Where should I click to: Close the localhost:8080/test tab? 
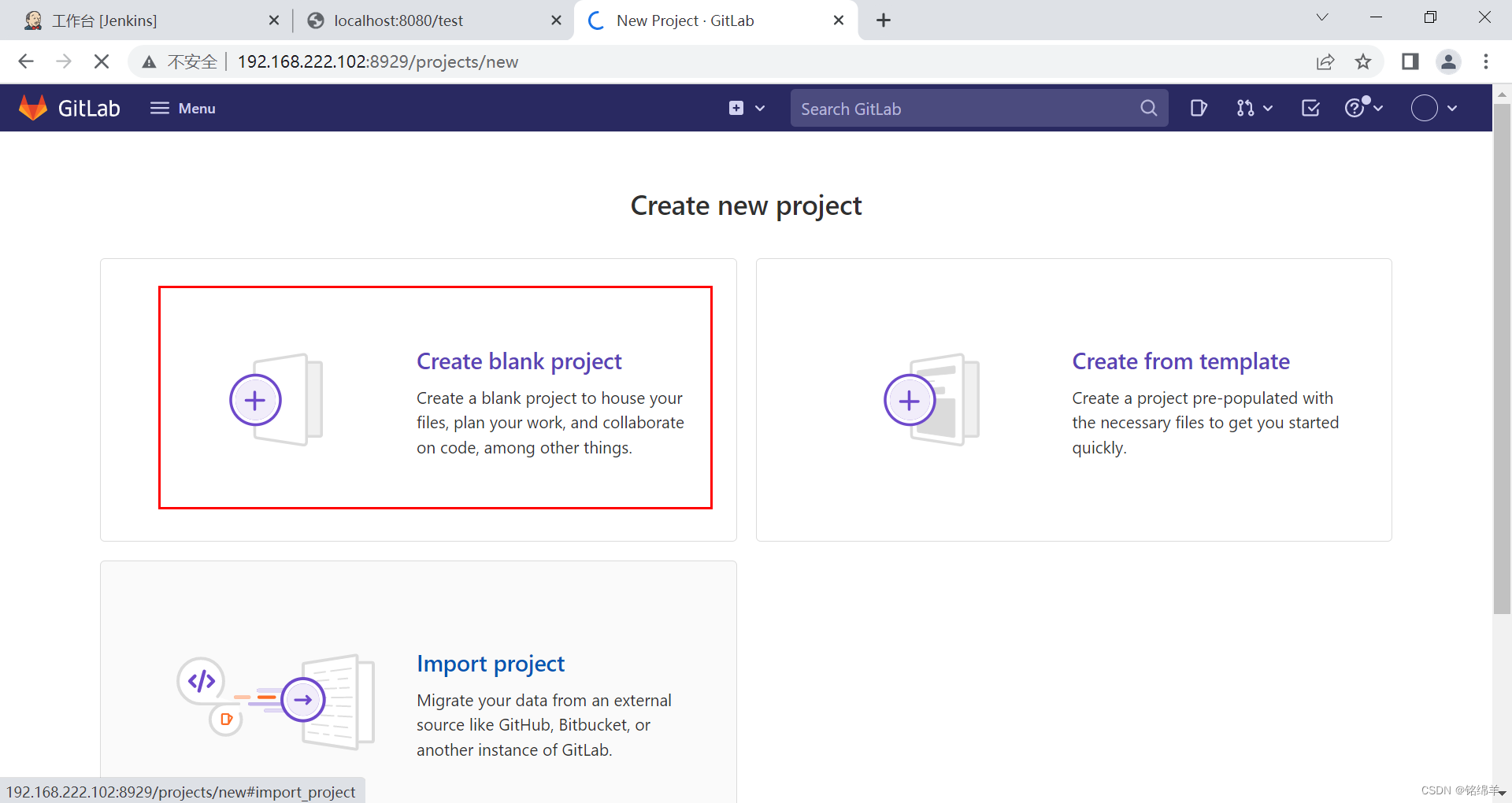click(x=556, y=20)
